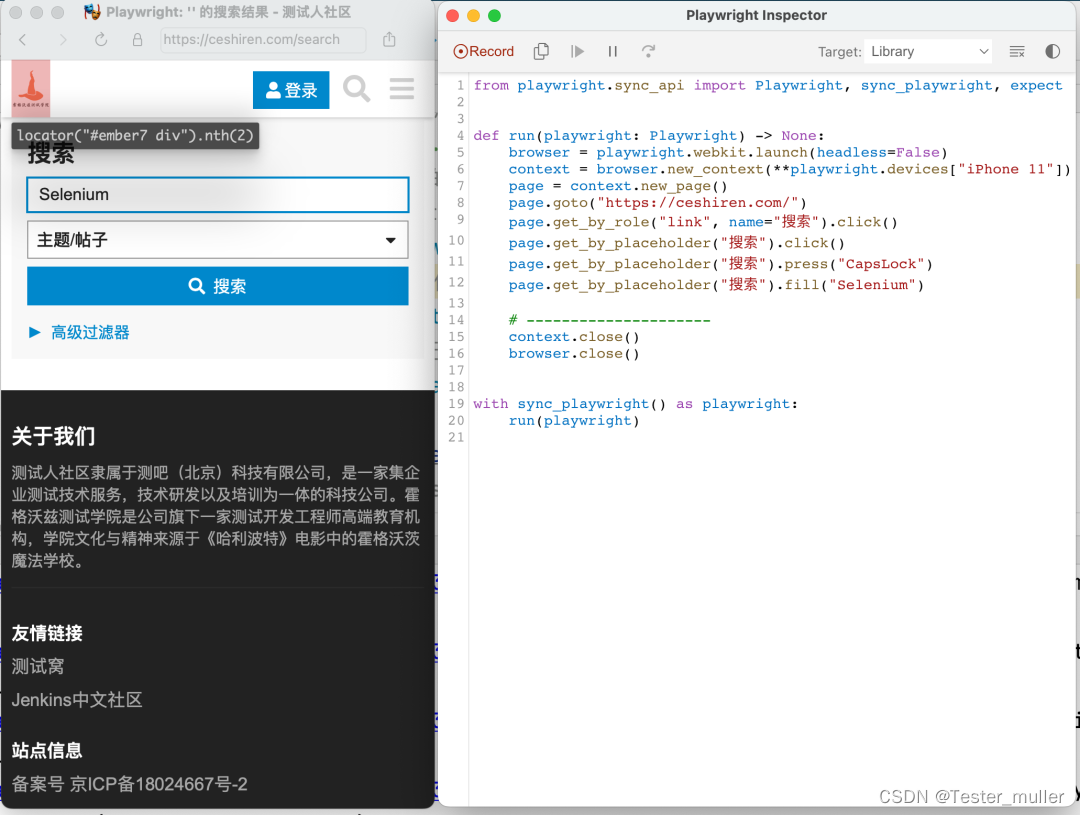Open the Jenkins中文社区 link
Screen dimensions: 1080x815
click(77, 700)
